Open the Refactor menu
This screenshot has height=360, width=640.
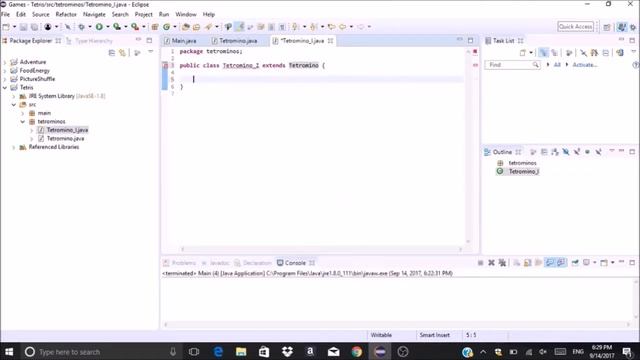[66, 14]
